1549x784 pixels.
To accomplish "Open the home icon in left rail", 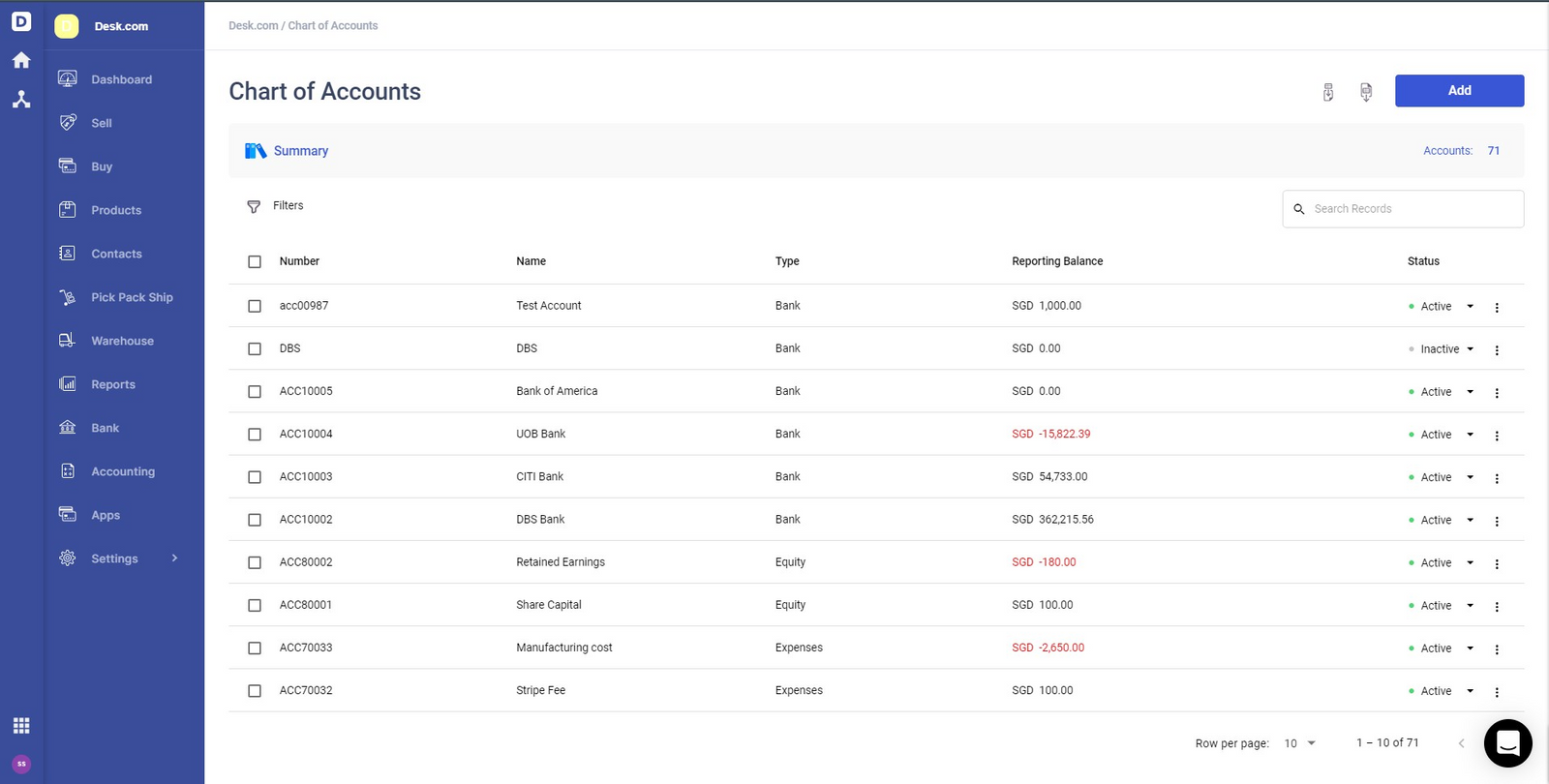I will point(21,60).
